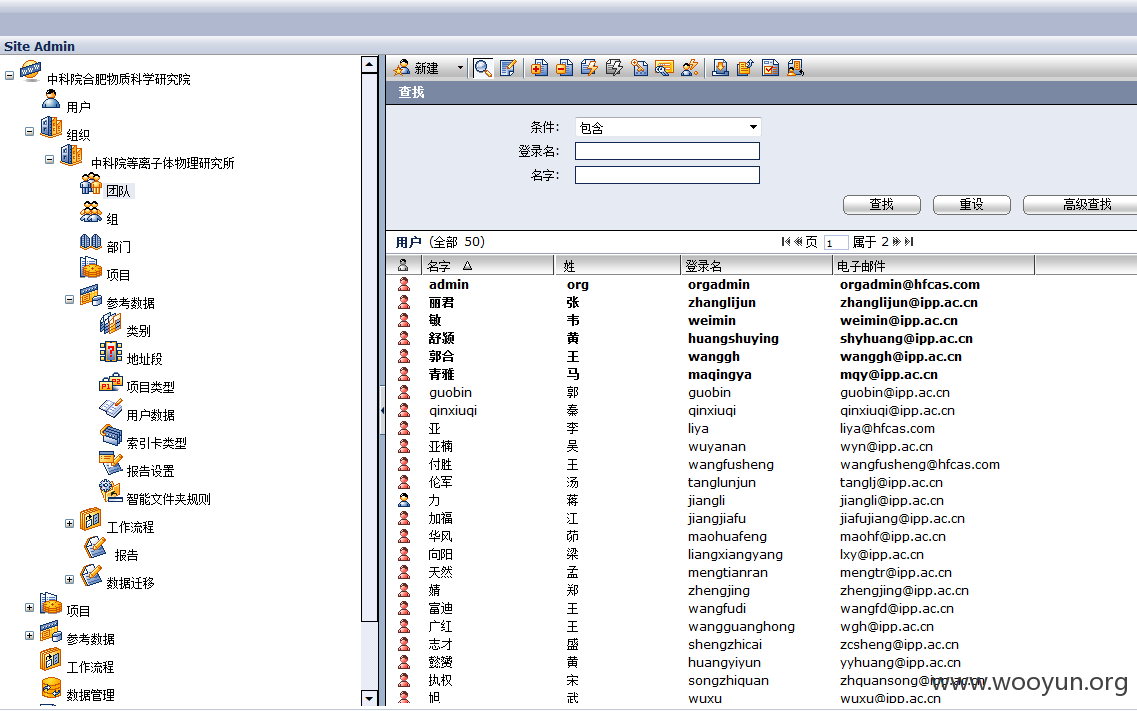This screenshot has height=711, width=1137.
Task: Click the toolbar document icon with red plus
Action: tap(539, 68)
